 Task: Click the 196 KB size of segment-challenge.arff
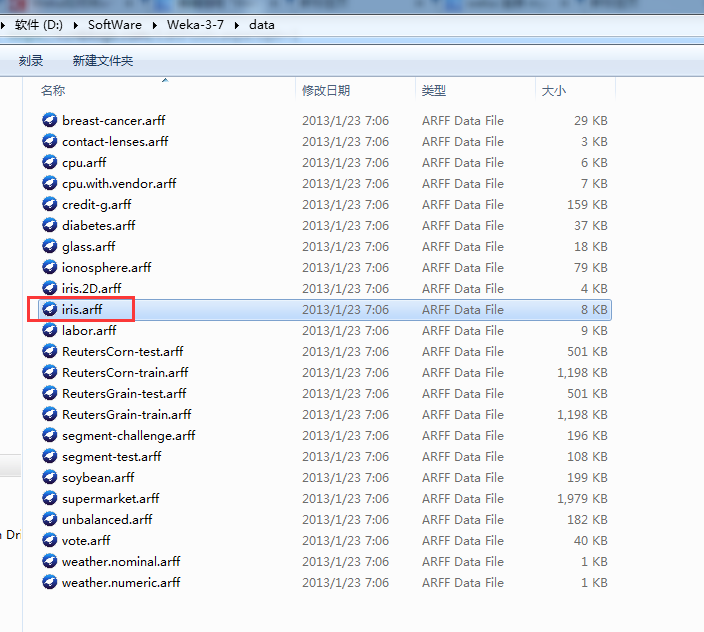tap(587, 435)
